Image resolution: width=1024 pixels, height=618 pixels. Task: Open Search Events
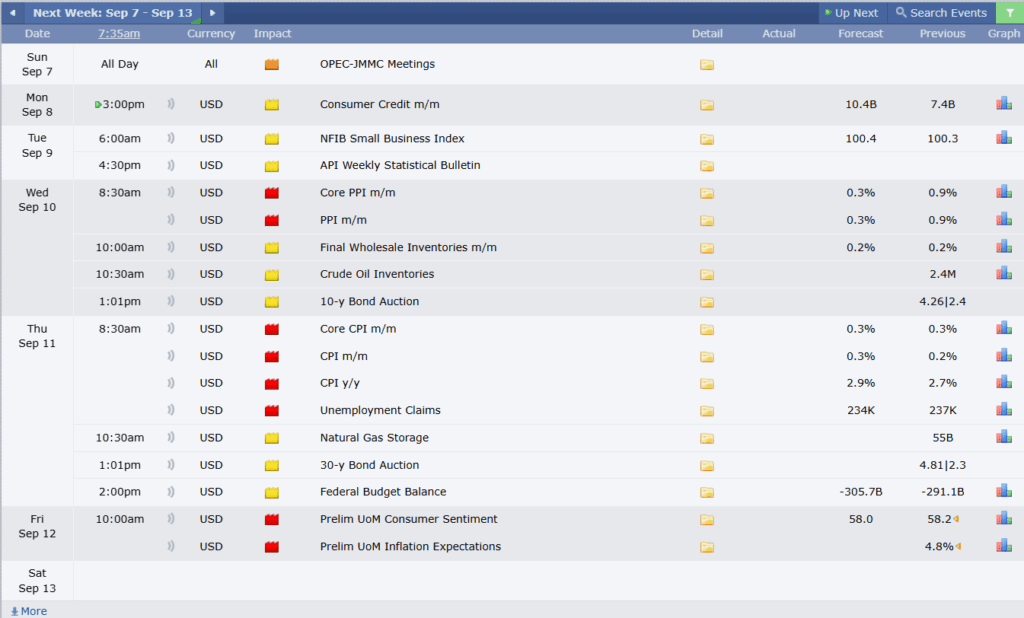[x=941, y=12]
